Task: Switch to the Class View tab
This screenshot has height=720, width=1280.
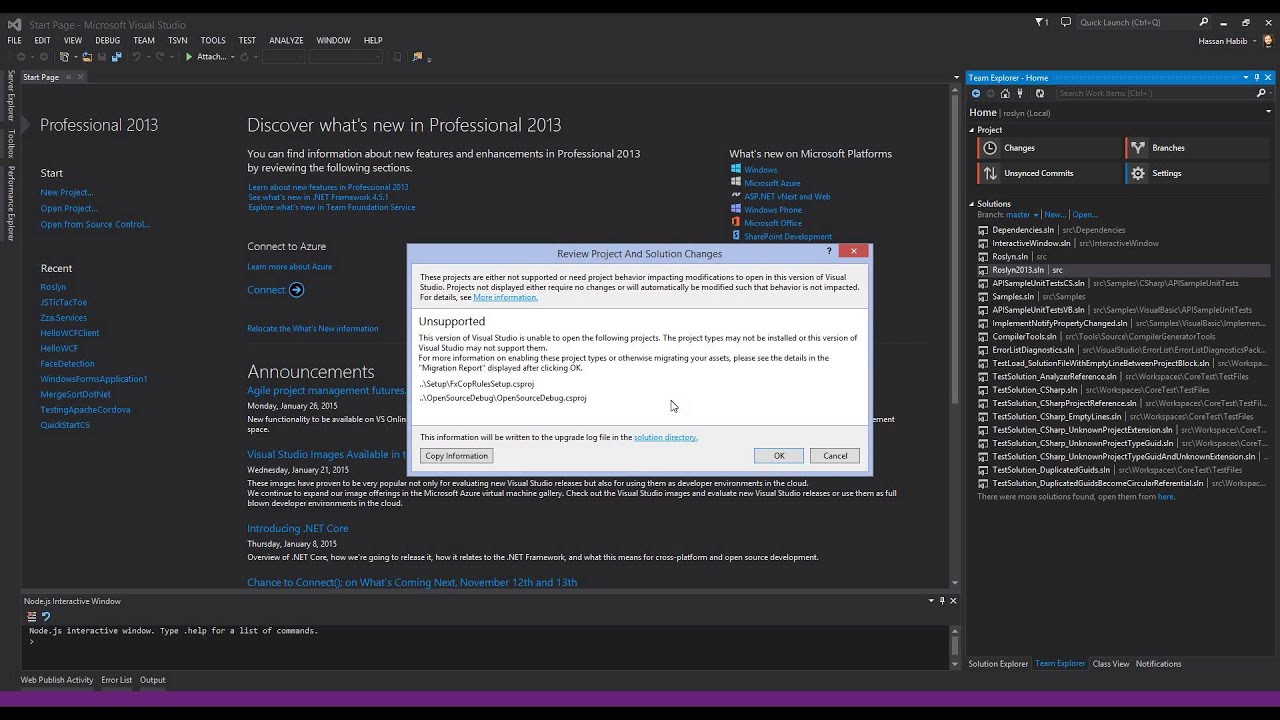Action: (1111, 664)
